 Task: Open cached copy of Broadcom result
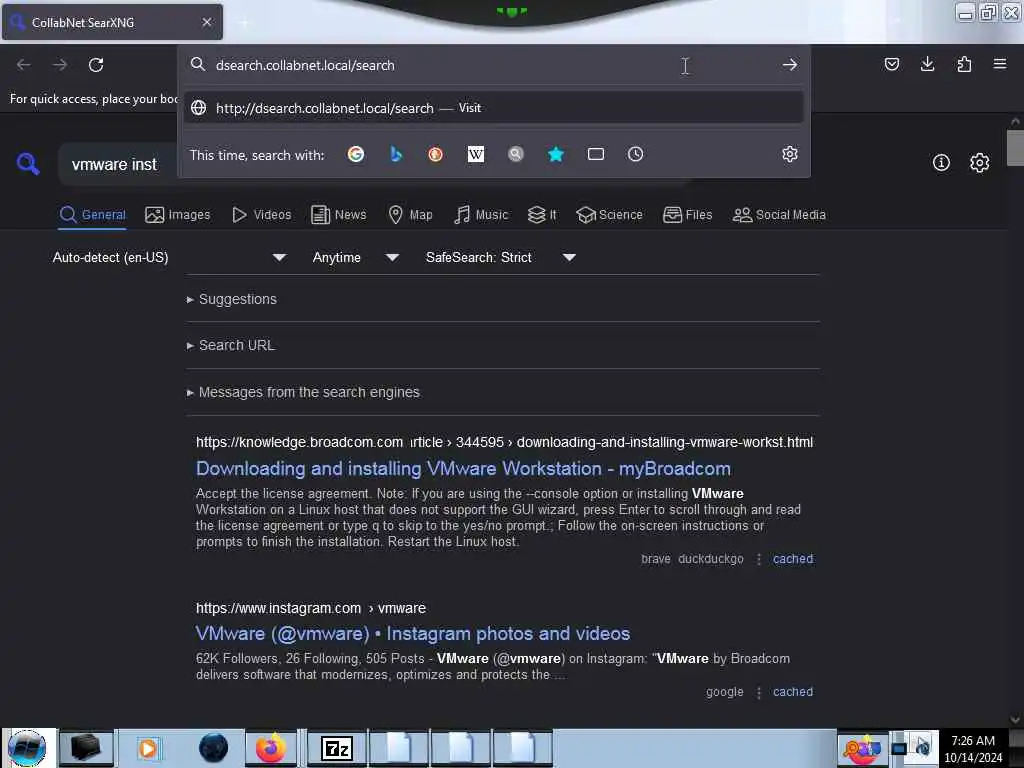tap(793, 559)
